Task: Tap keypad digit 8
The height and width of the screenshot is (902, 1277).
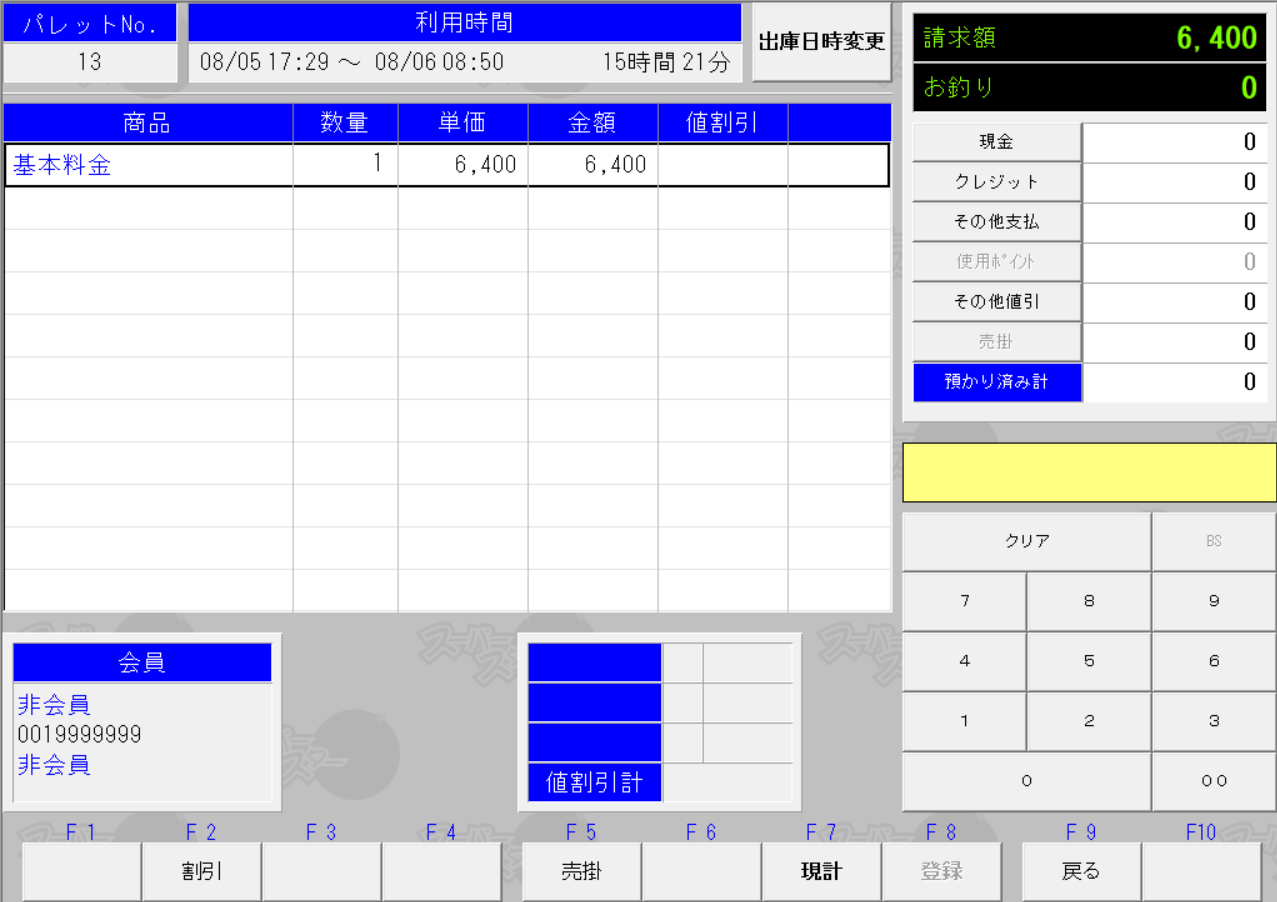Action: coord(1089,601)
